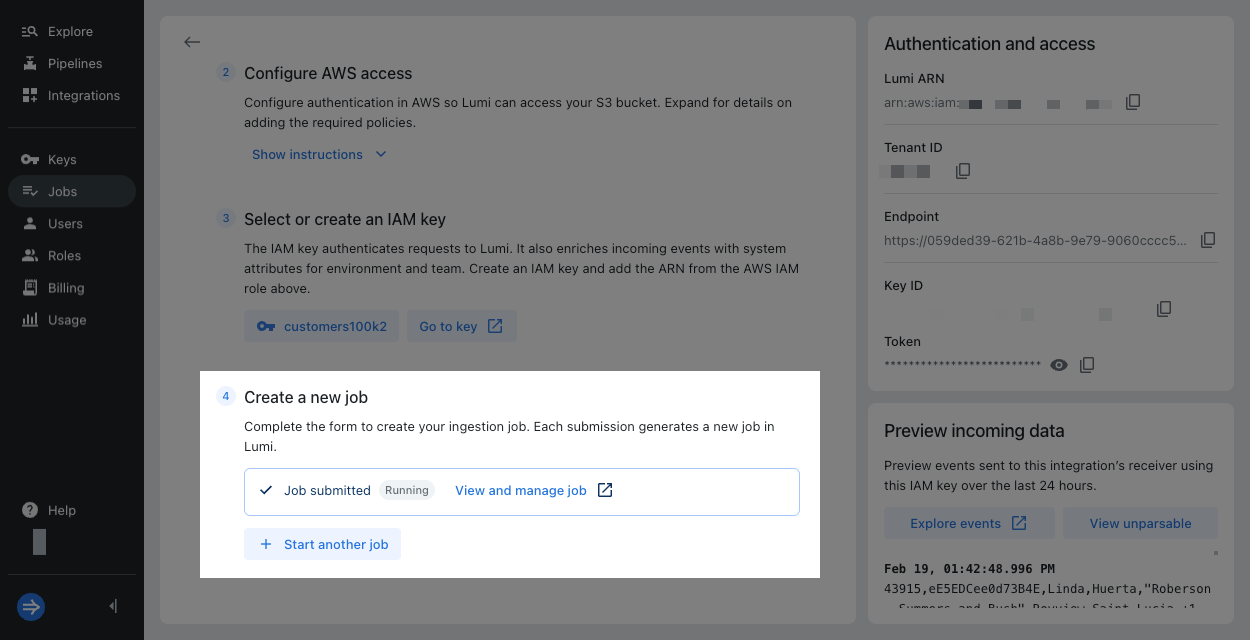Go to the Pipelines page
The height and width of the screenshot is (640, 1250).
click(x=75, y=64)
